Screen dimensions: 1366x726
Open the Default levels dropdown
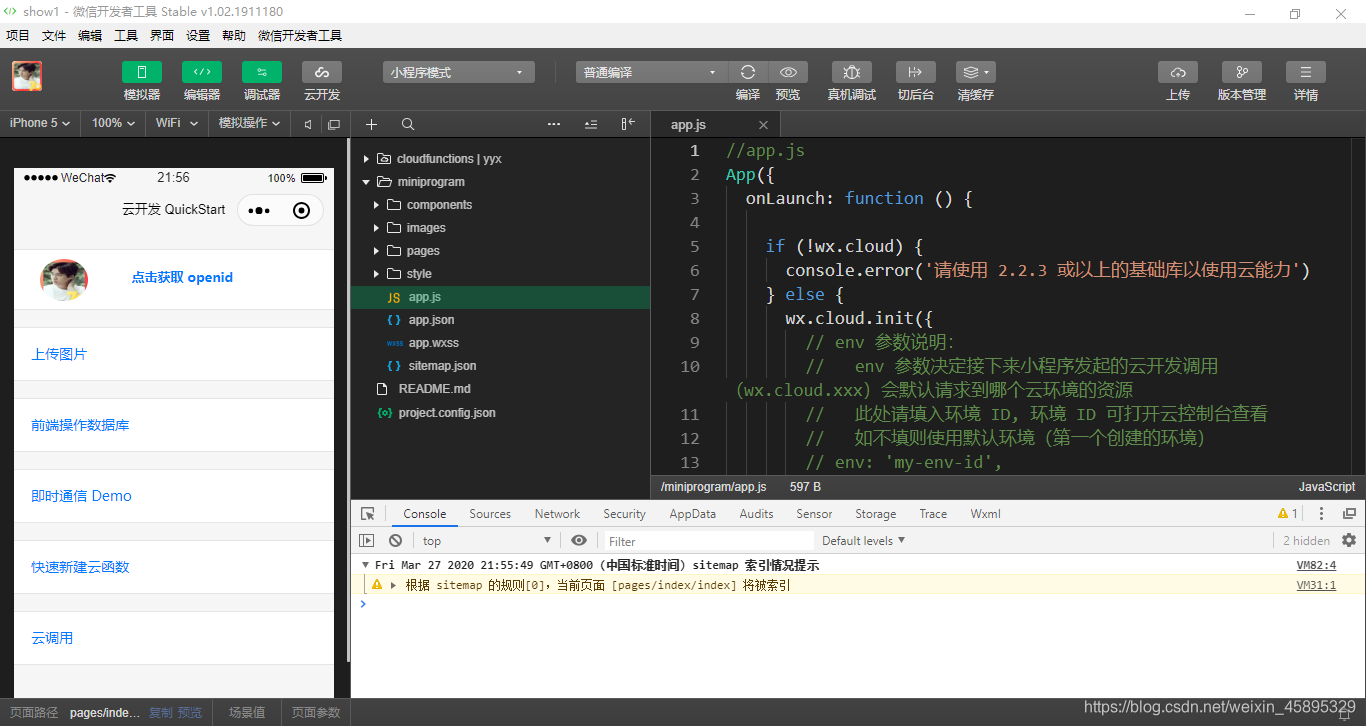pyautogui.click(x=864, y=541)
